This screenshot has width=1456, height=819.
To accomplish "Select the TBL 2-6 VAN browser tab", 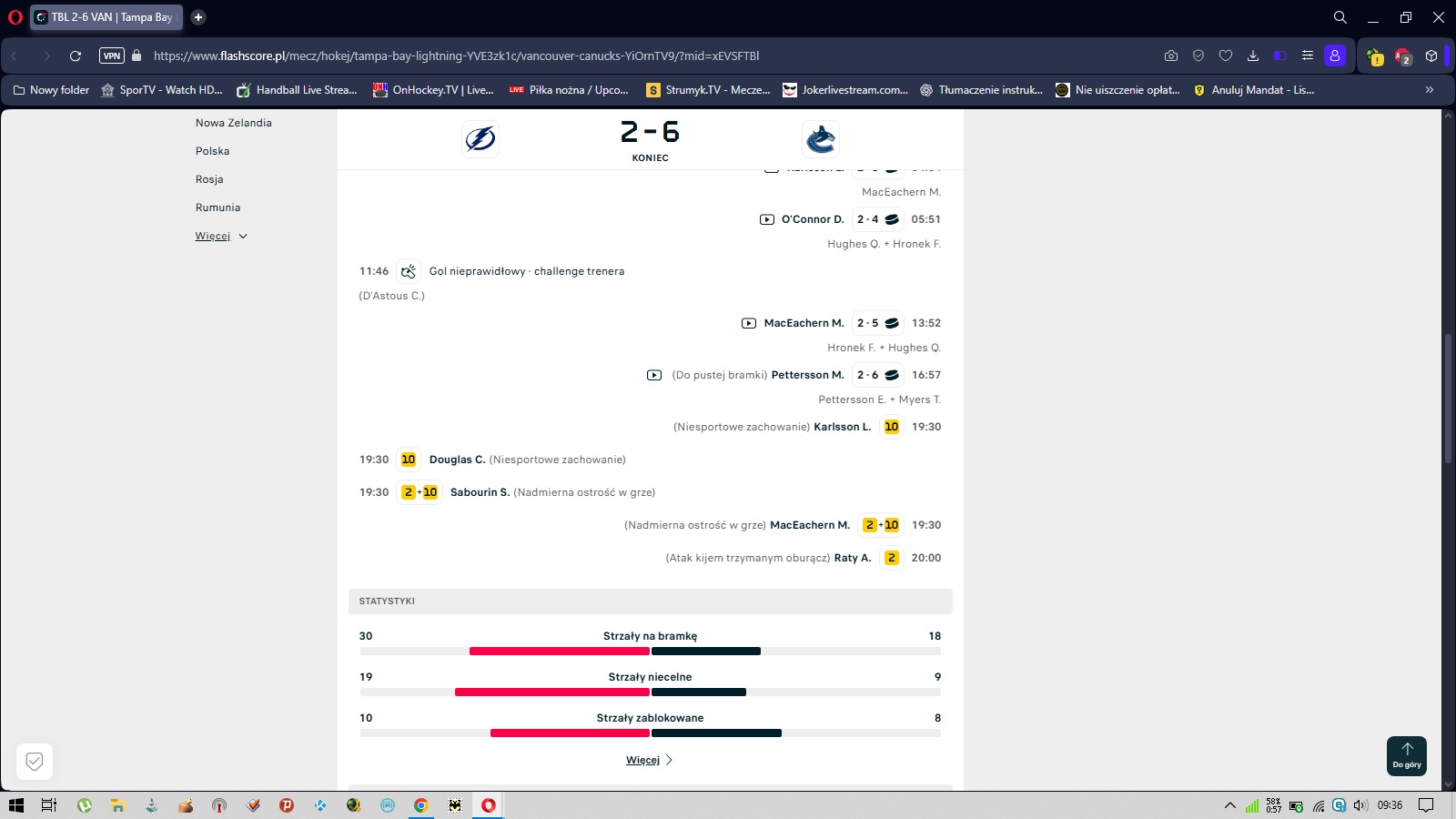I will pos(106,17).
